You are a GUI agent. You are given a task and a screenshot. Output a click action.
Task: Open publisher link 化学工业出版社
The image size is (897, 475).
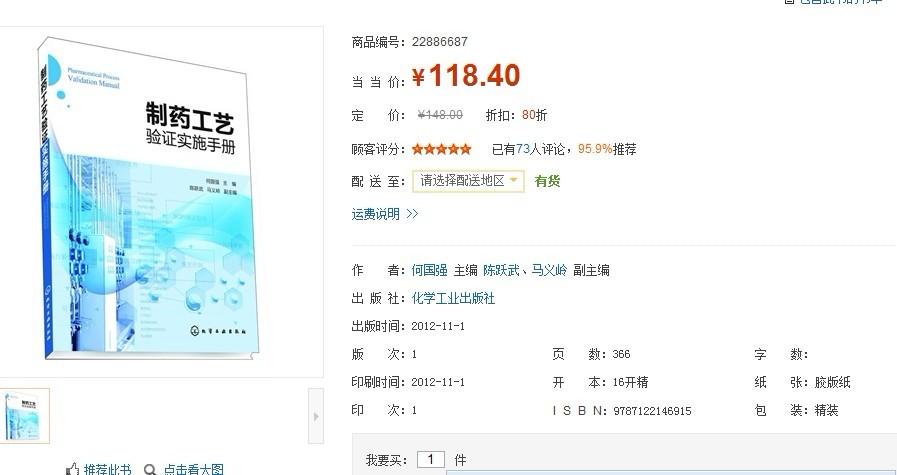453,298
